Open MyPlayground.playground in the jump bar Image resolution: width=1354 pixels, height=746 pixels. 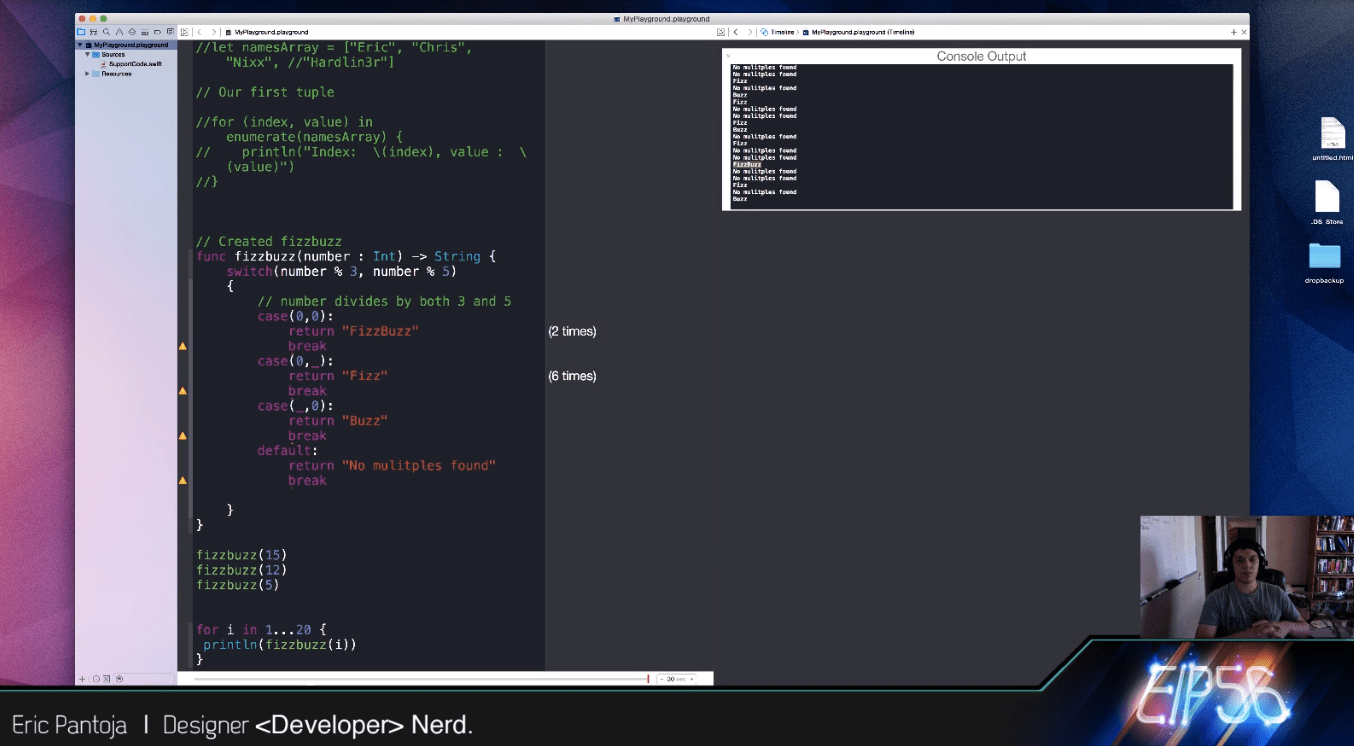coord(273,31)
